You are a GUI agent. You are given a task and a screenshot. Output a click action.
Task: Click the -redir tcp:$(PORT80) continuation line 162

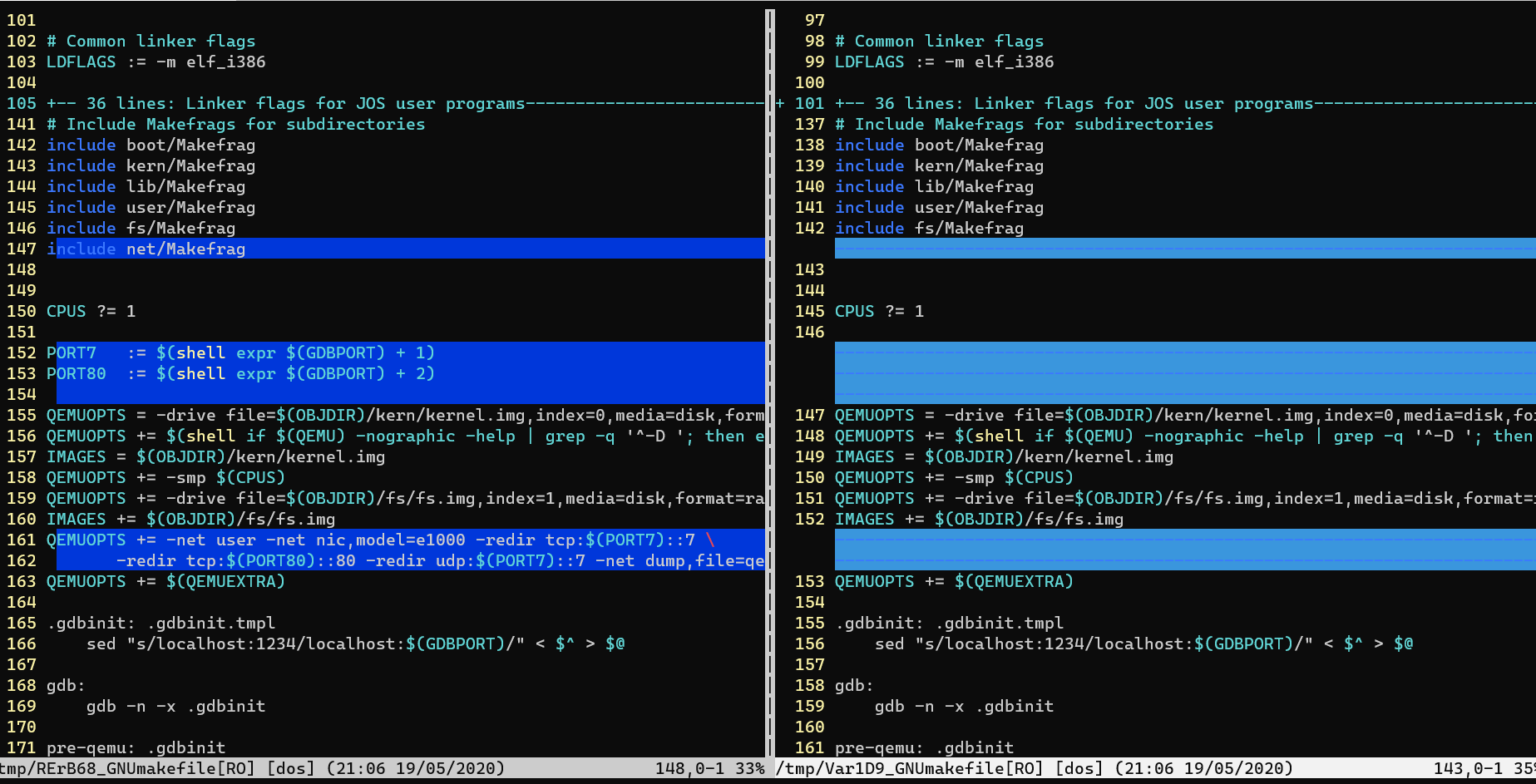pos(432,560)
